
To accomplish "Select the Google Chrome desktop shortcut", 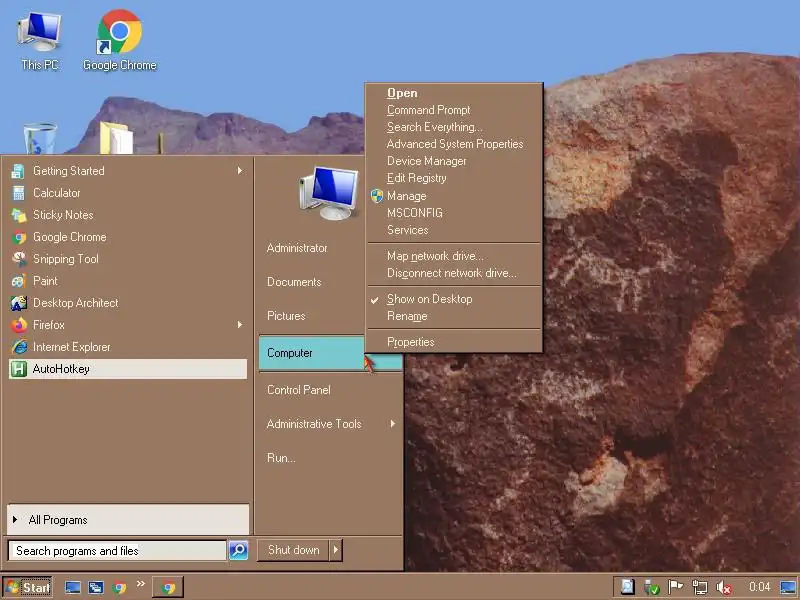I will [x=120, y=41].
